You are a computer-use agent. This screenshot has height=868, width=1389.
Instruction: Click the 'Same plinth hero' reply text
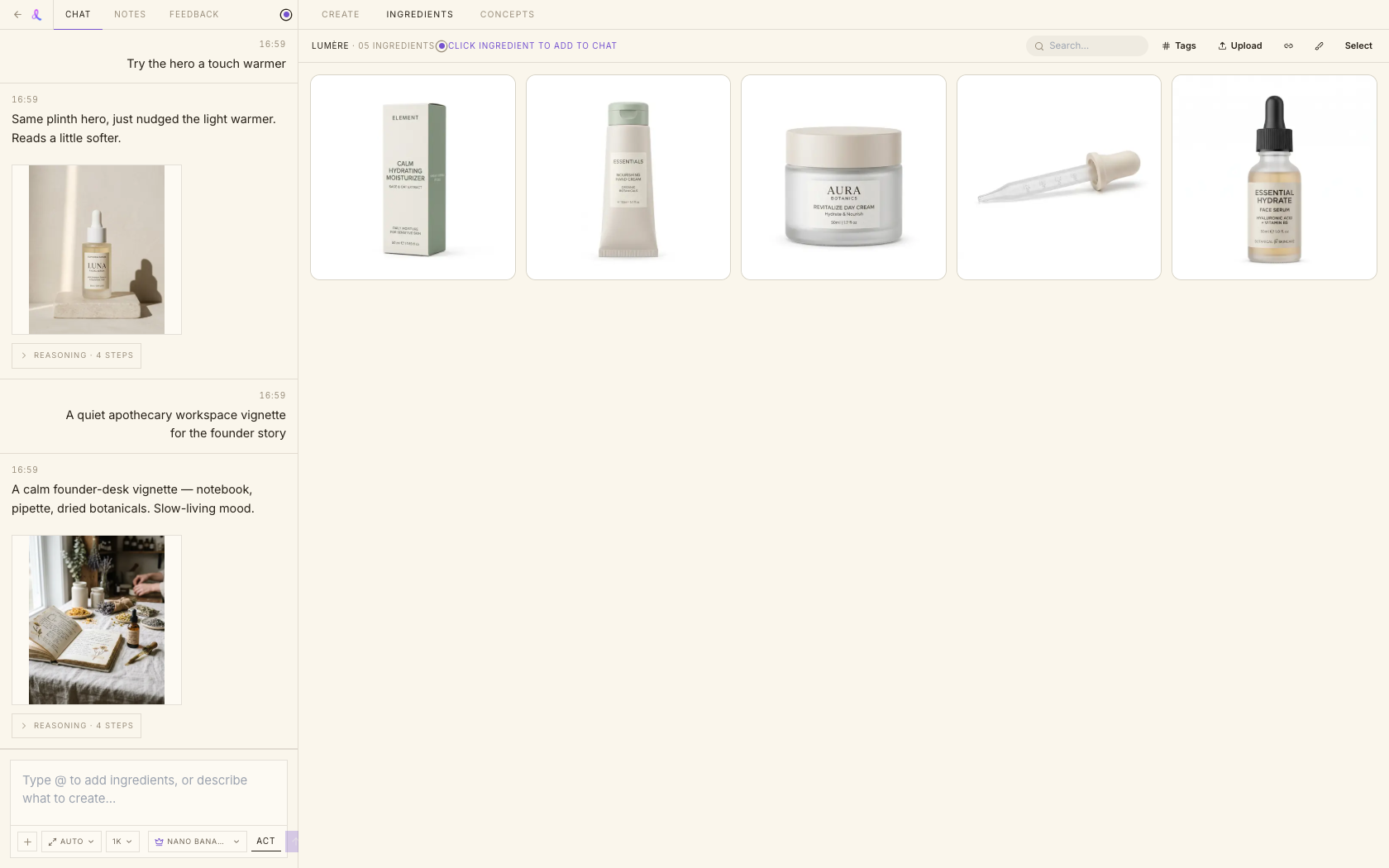click(x=144, y=128)
